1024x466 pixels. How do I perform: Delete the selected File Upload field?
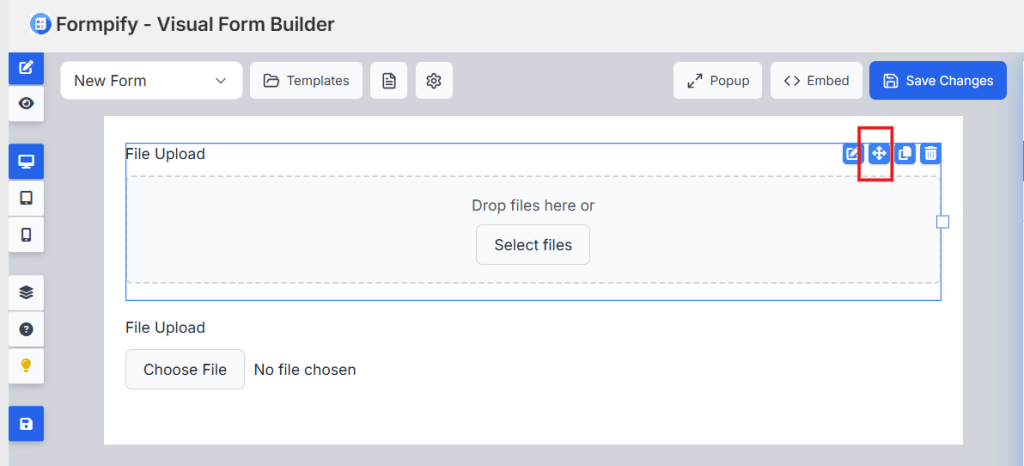930,154
